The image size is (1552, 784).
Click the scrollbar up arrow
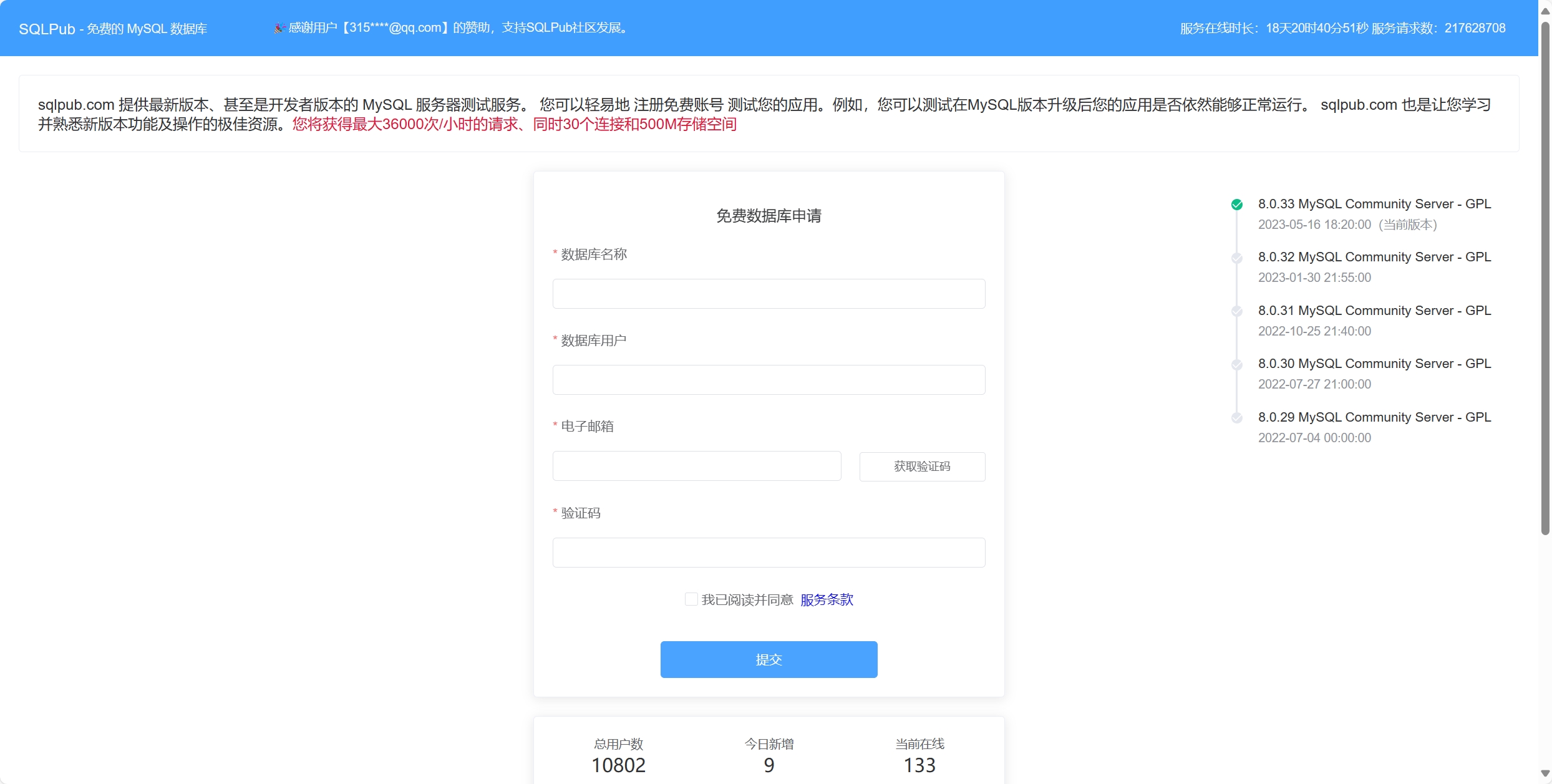click(x=1545, y=11)
